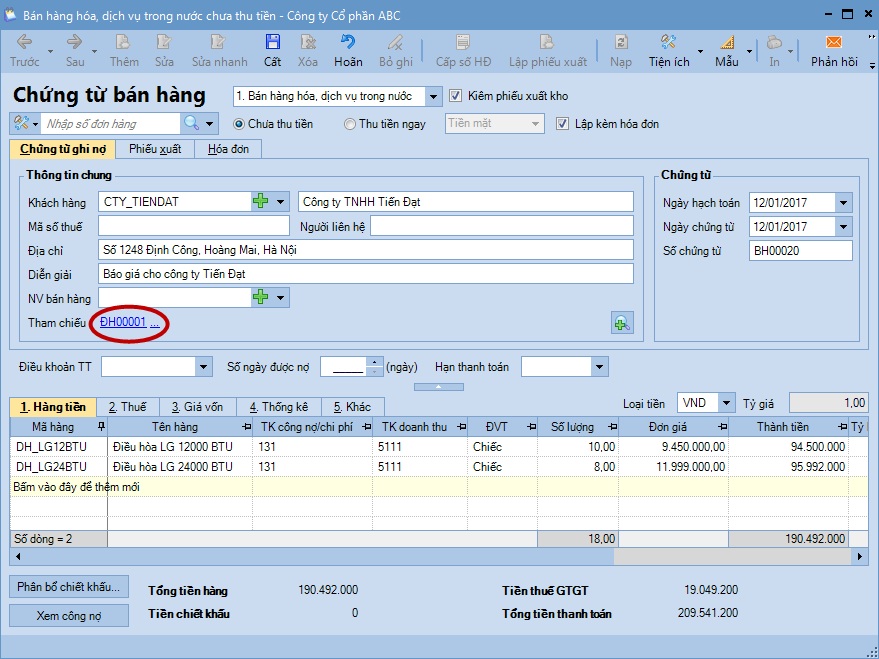Click the Sửa nhanh quick-edit icon
Viewport: 879px width, 659px height.
pyautogui.click(x=219, y=43)
